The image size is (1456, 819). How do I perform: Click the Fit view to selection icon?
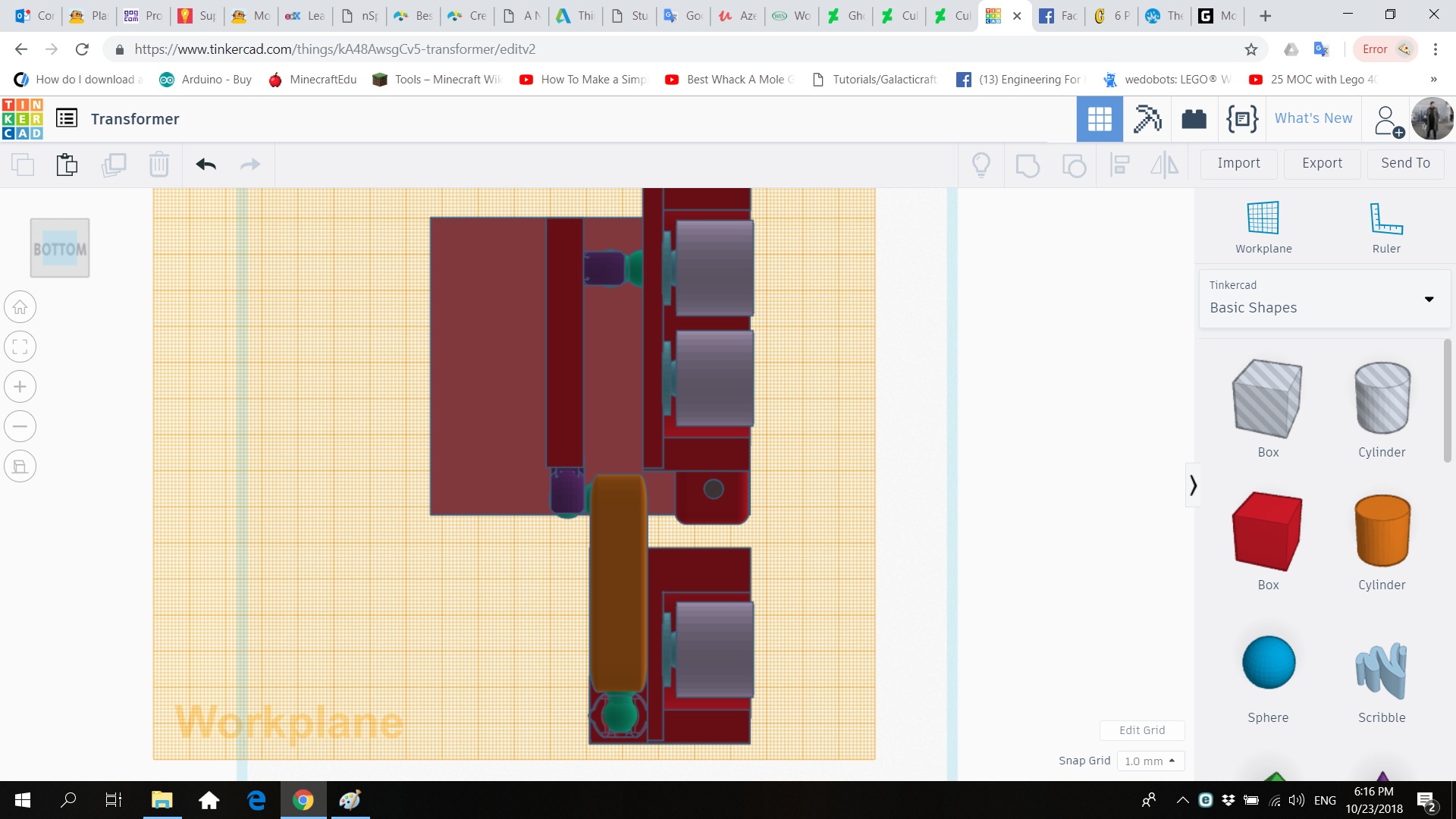(x=20, y=347)
